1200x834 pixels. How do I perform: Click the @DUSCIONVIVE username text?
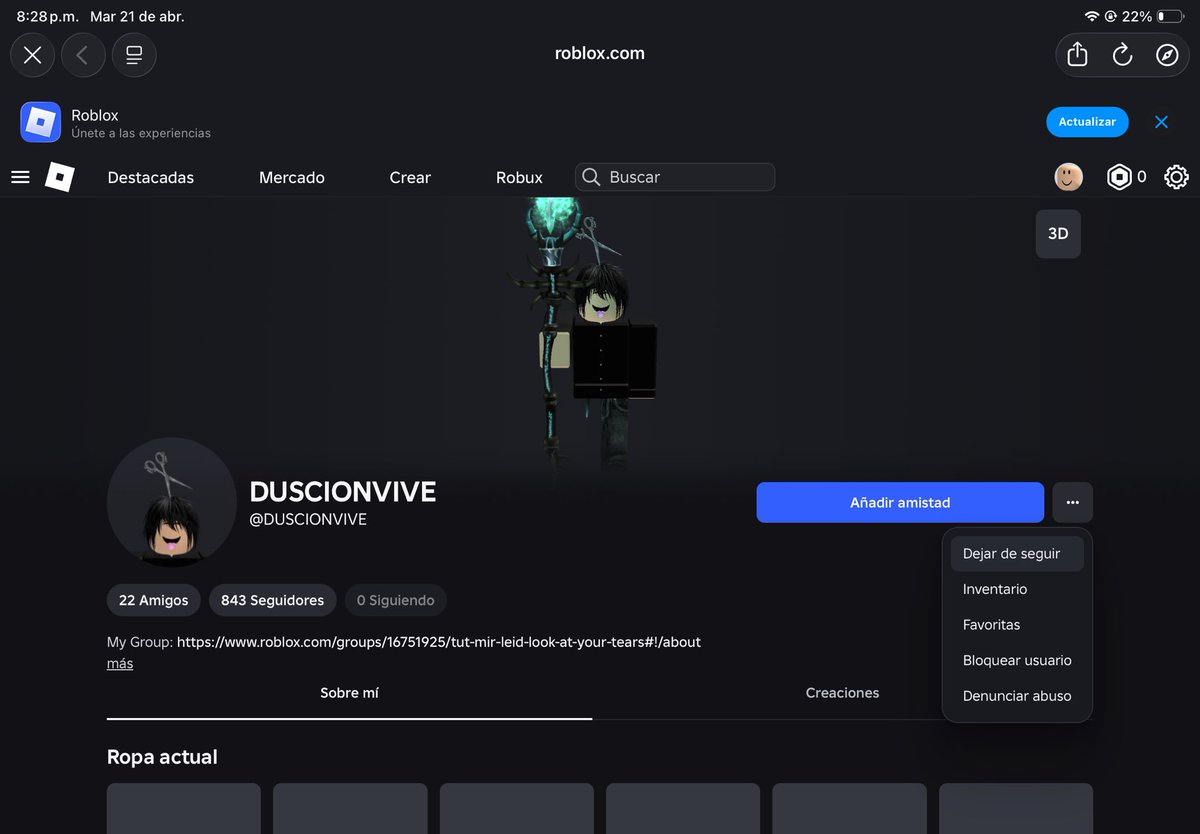tap(308, 519)
